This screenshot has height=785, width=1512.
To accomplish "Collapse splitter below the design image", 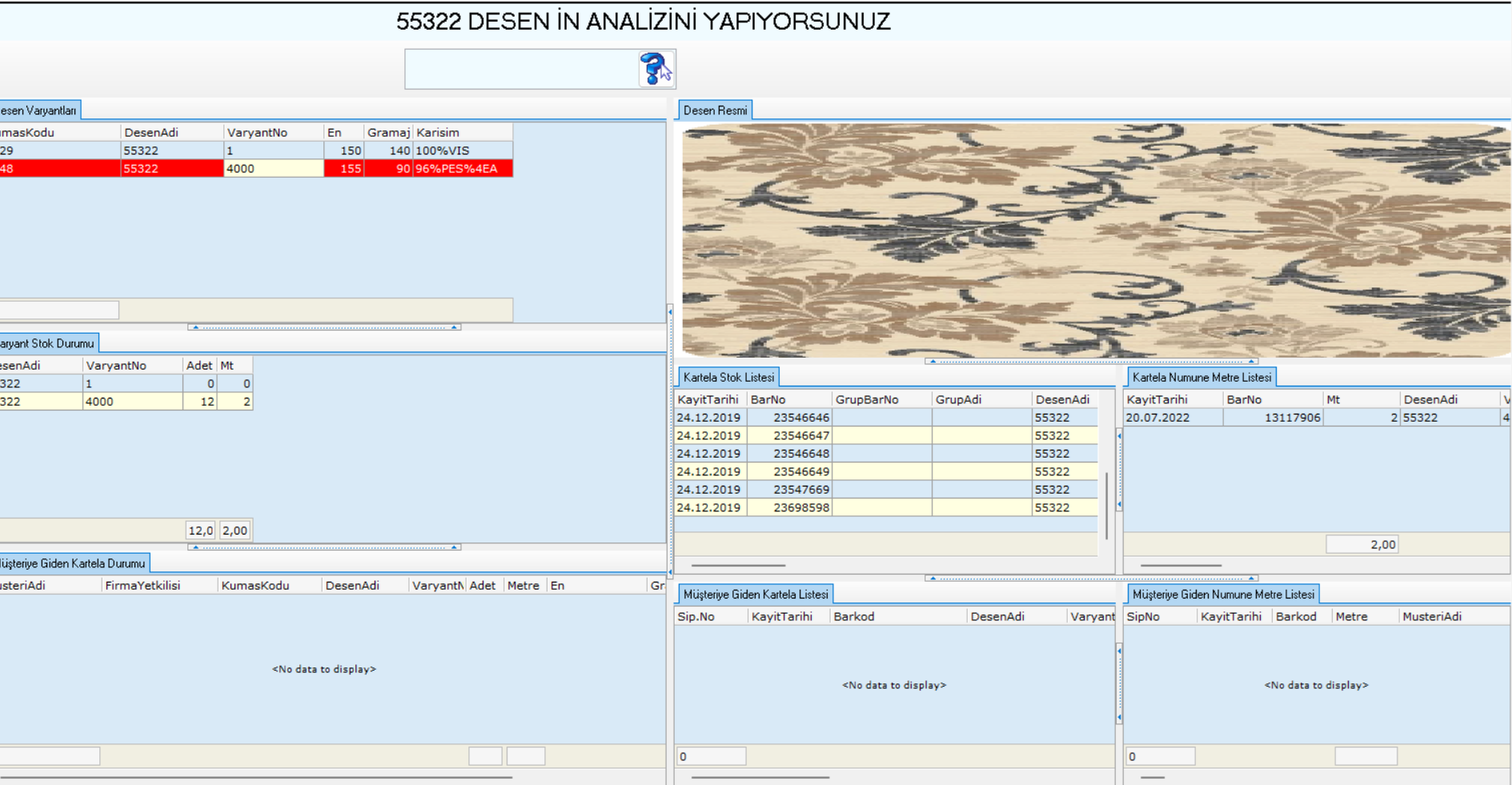I will [x=1092, y=362].
